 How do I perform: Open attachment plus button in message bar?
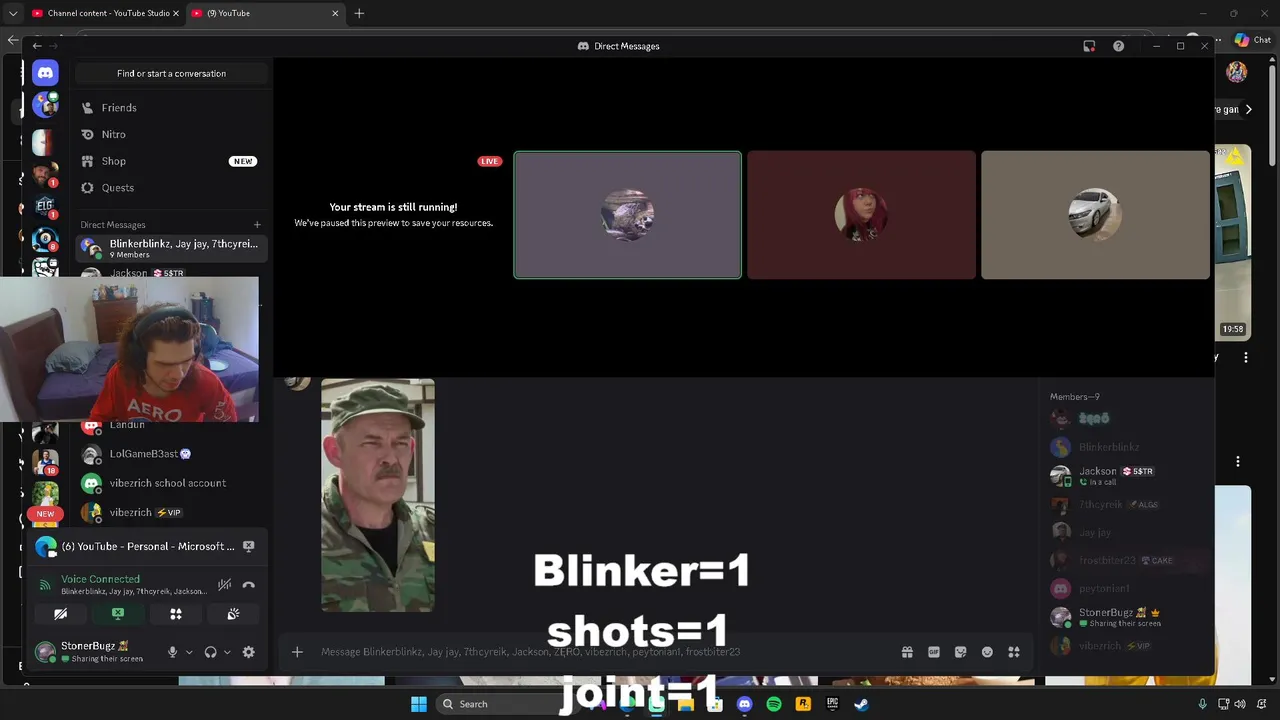point(297,652)
